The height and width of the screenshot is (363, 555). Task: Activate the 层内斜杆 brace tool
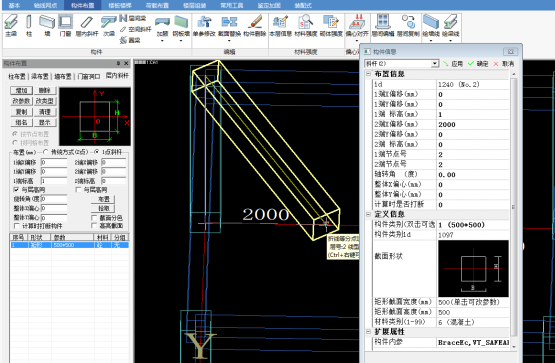[x=86, y=25]
